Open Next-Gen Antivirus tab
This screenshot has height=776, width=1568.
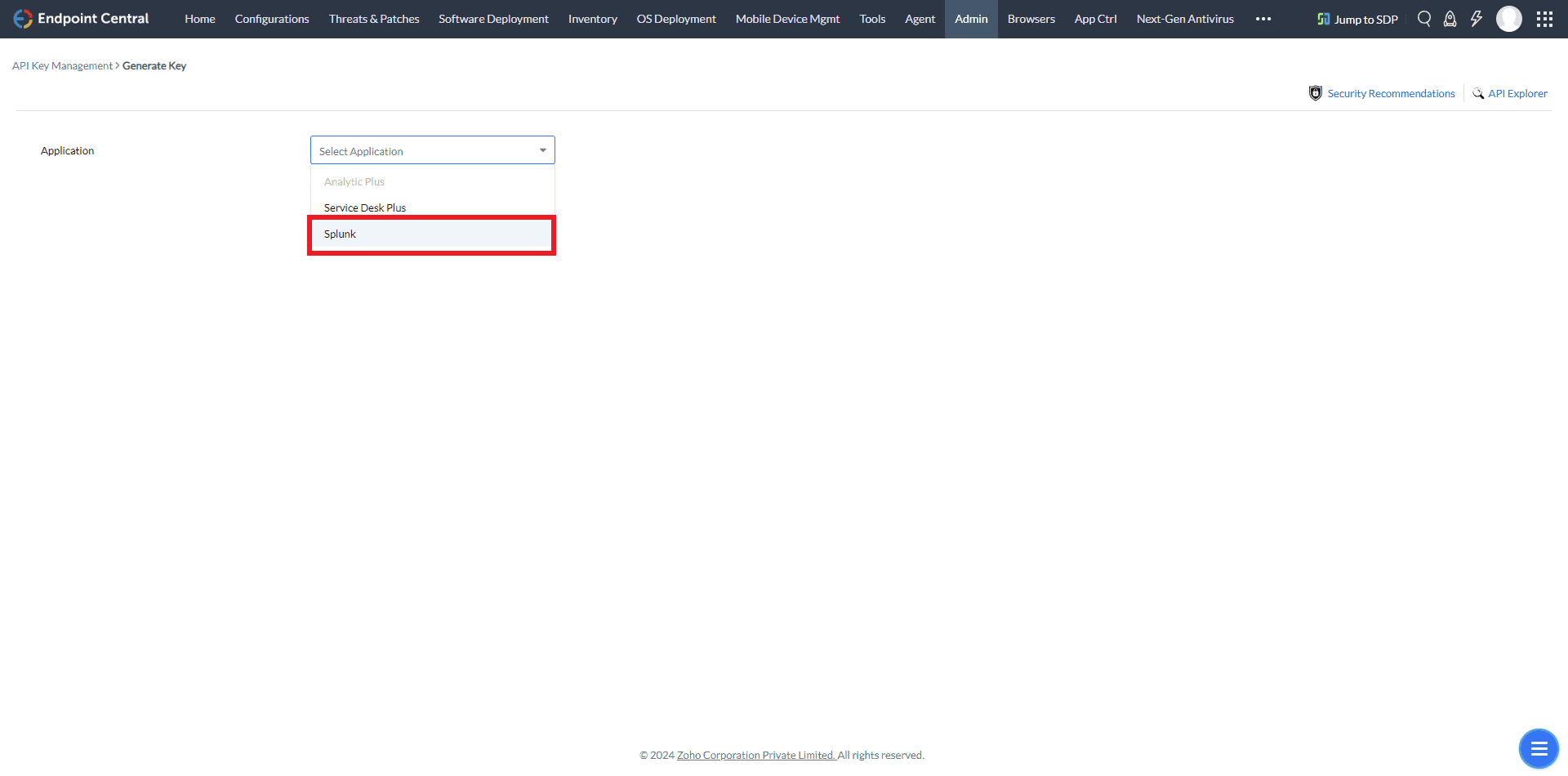1185,19
